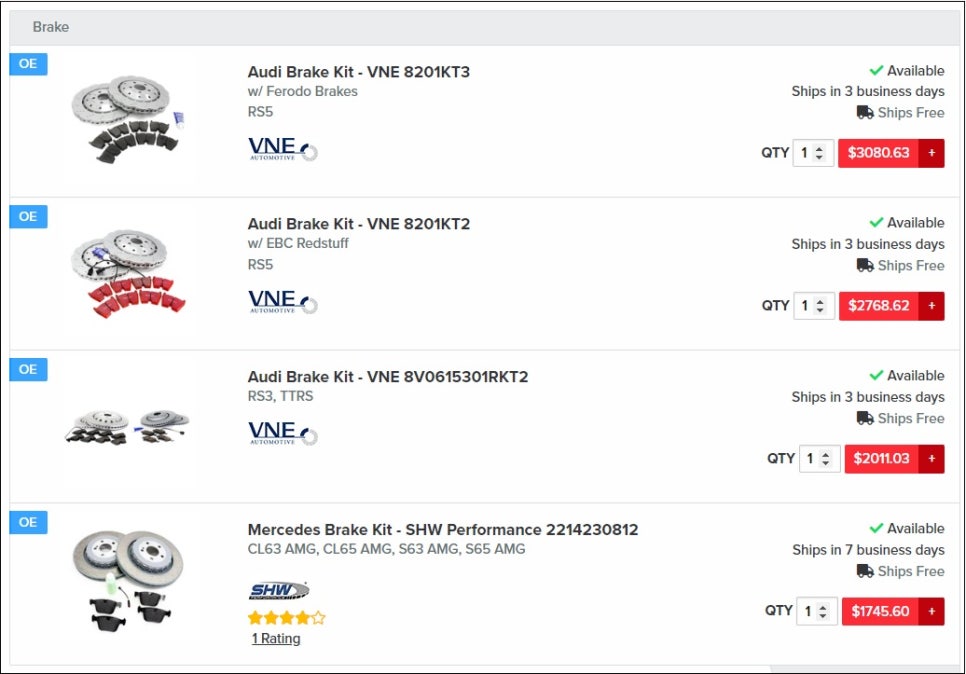Adjust quantity stepper for 8V0615301RKT2 kit
Viewport: 966px width, 674px height.
click(825, 459)
